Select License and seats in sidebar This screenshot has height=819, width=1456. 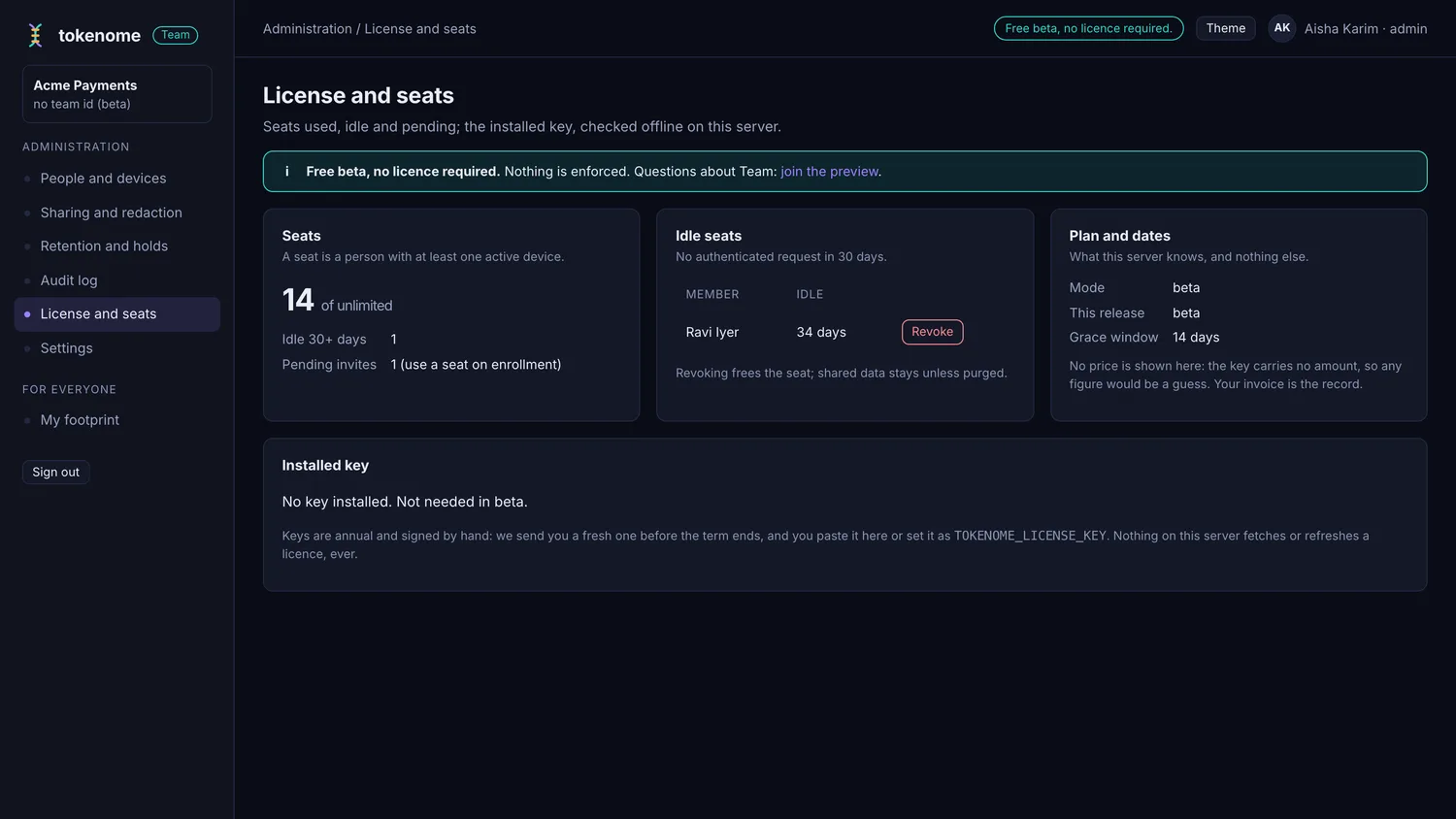click(116, 314)
